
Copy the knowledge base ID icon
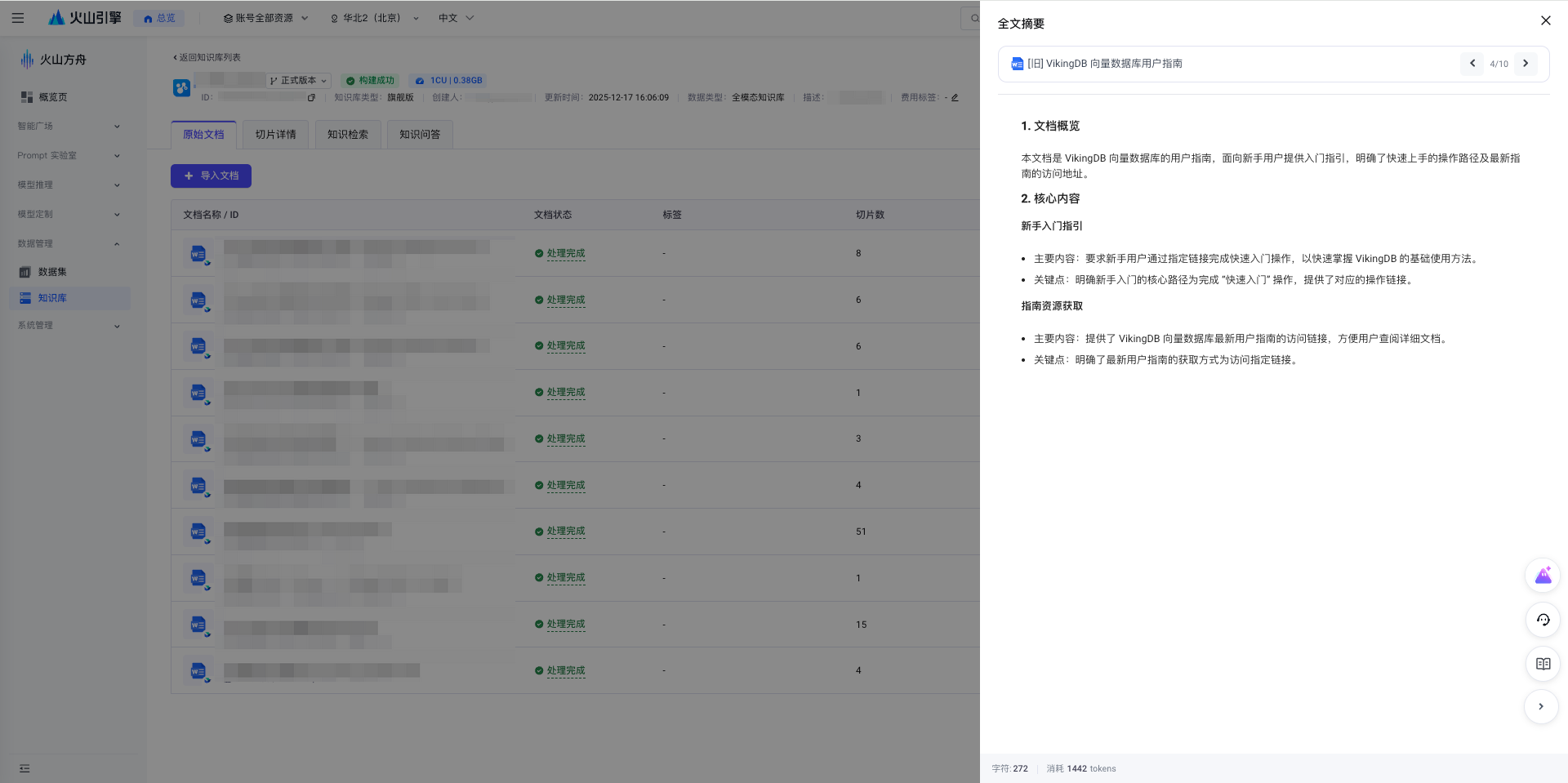[x=311, y=97]
